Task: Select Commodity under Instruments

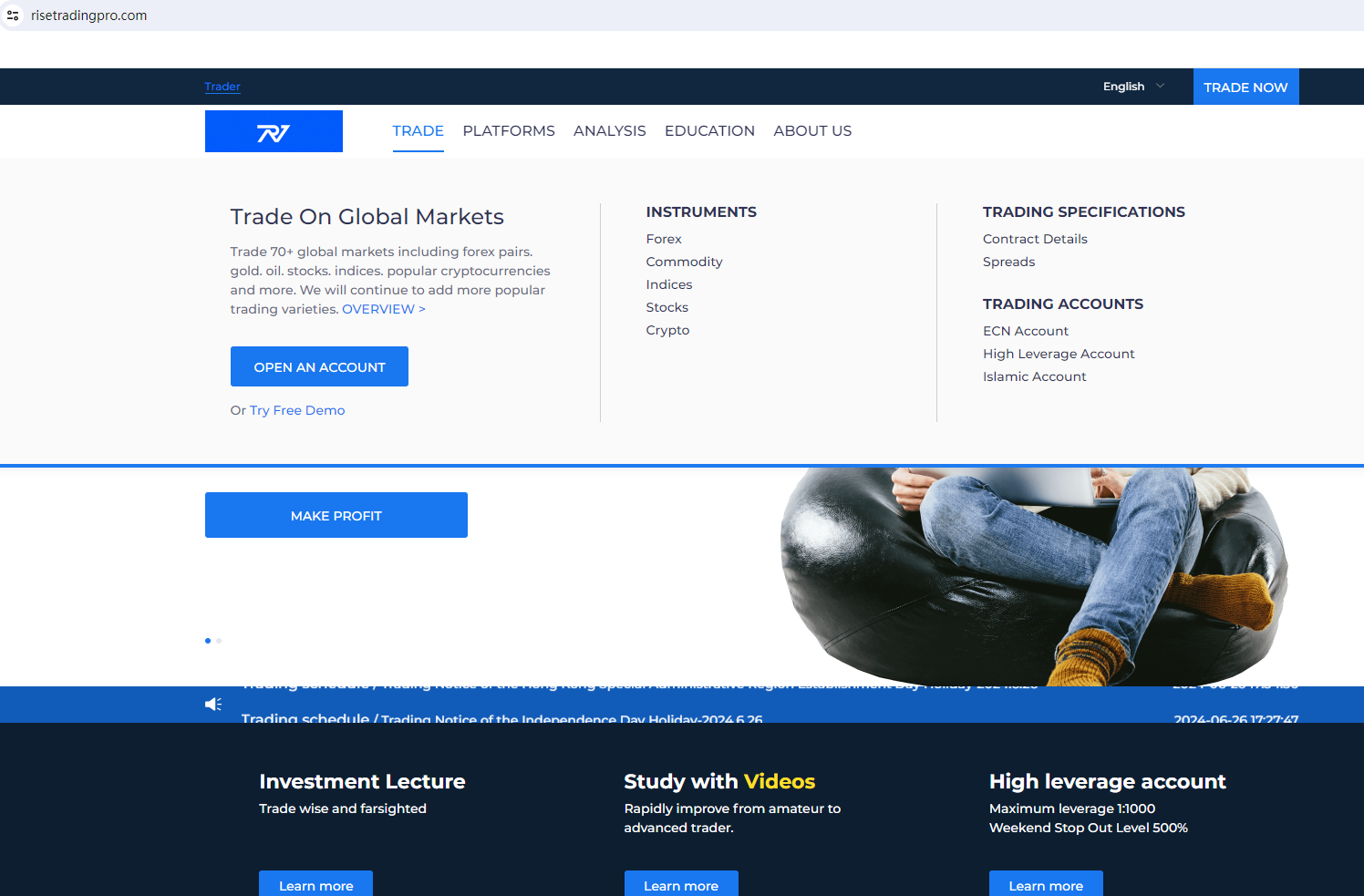Action: [x=684, y=262]
